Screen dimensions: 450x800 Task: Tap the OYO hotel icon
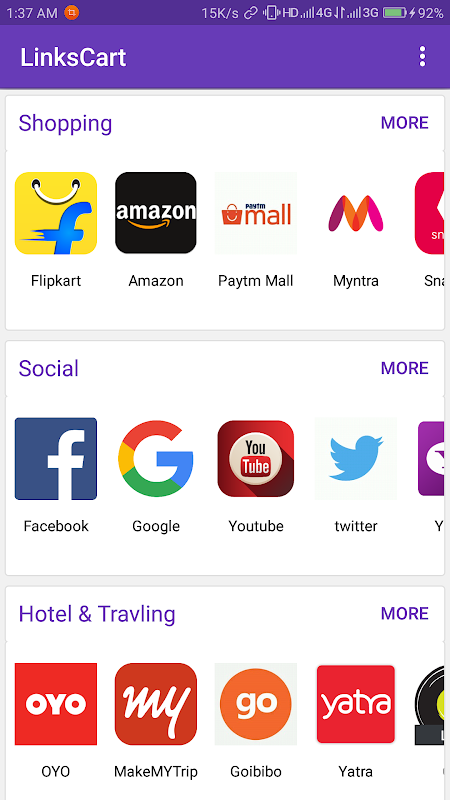[56, 704]
